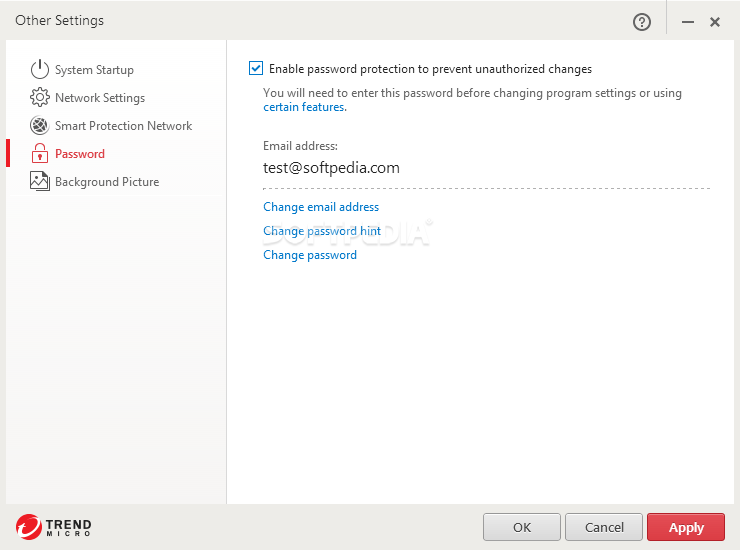The width and height of the screenshot is (740, 550).
Task: Click the red Apply button
Action: [x=686, y=527]
